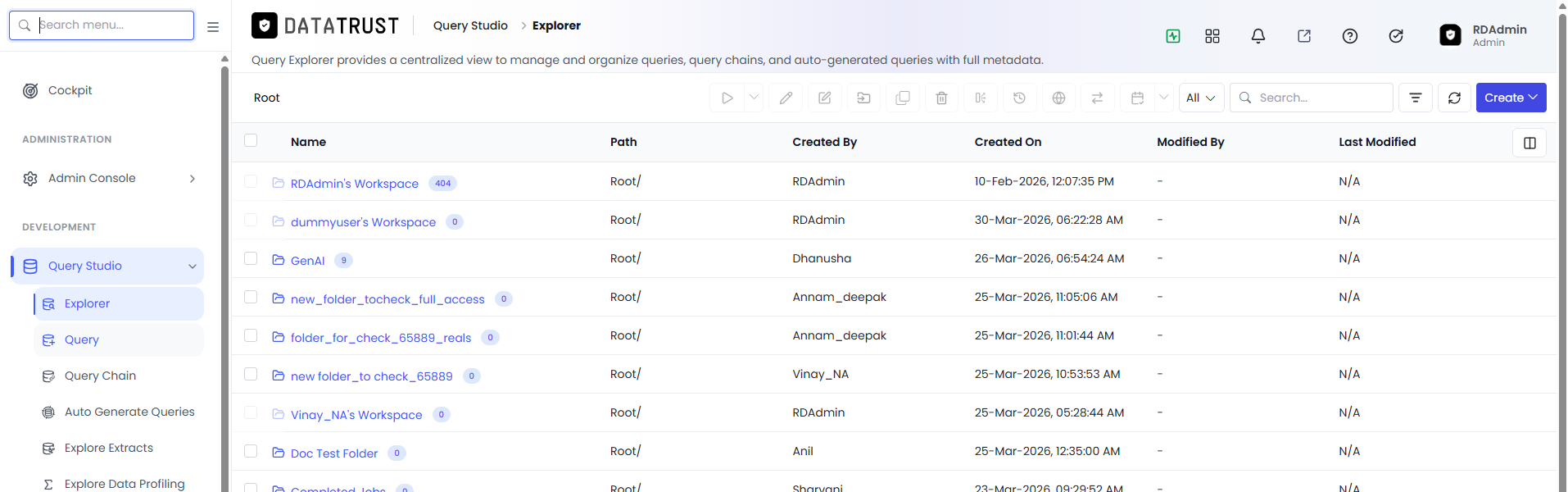This screenshot has height=492, width=1568.
Task: Open Cockpit in the sidebar
Action: pos(70,90)
